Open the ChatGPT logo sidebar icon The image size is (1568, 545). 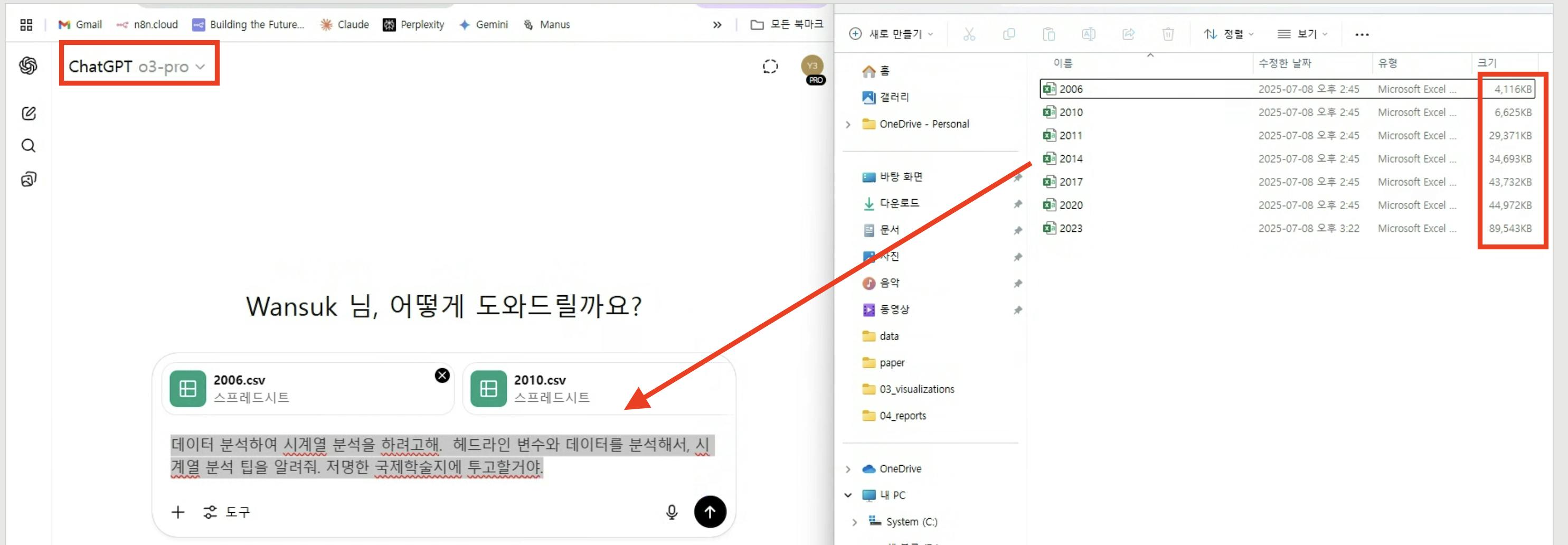pyautogui.click(x=28, y=66)
